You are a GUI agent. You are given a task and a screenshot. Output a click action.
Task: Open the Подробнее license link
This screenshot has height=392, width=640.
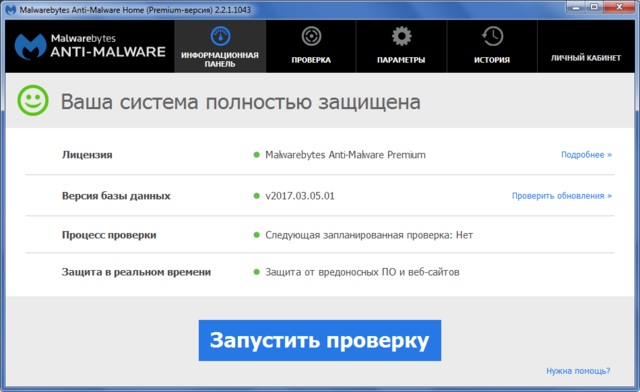click(x=586, y=155)
